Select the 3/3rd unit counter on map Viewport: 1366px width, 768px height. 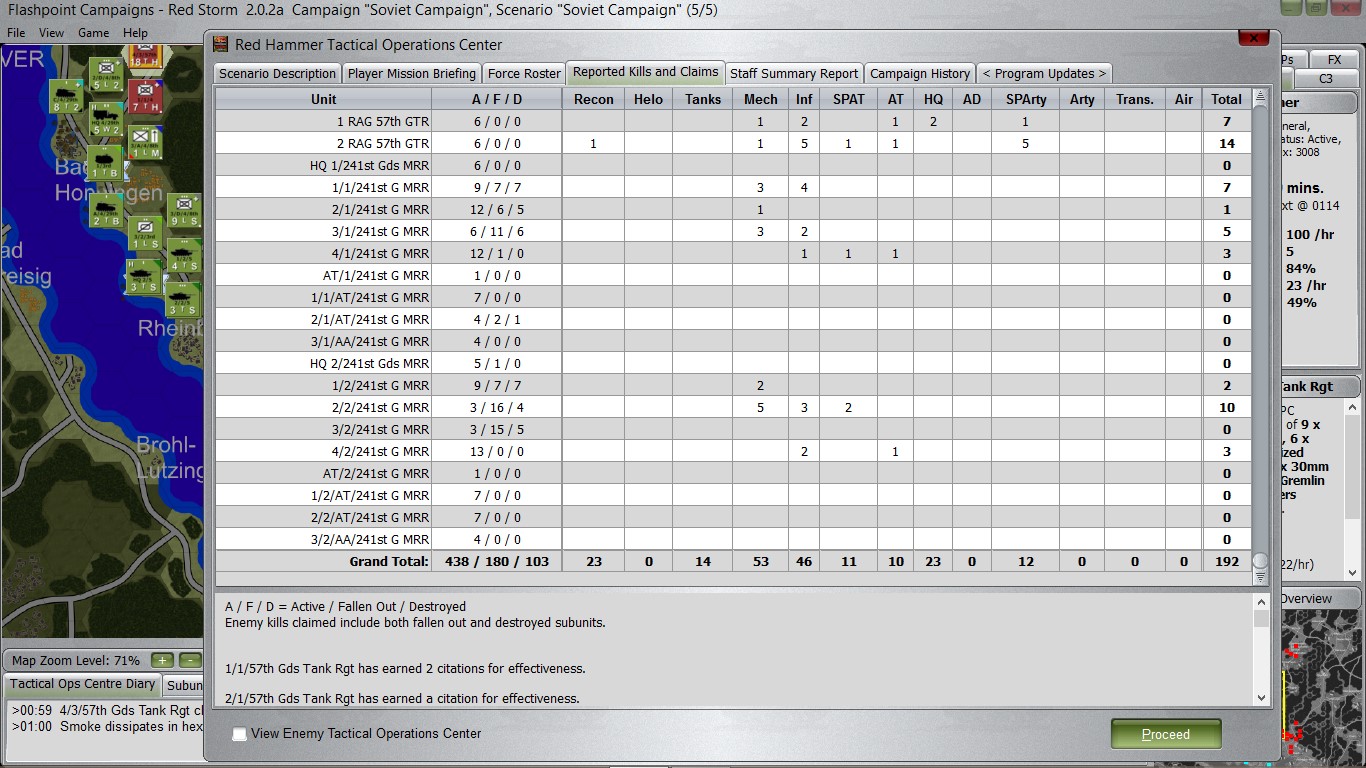104,163
